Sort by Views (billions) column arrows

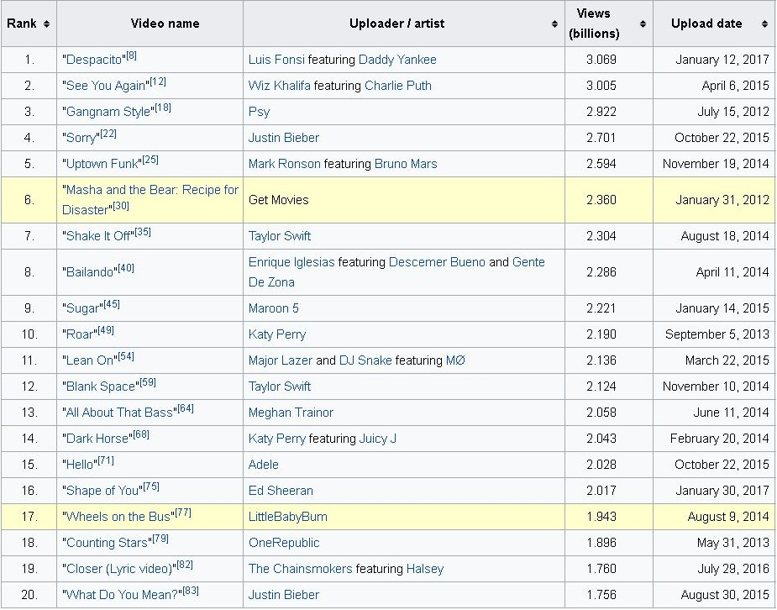point(643,24)
